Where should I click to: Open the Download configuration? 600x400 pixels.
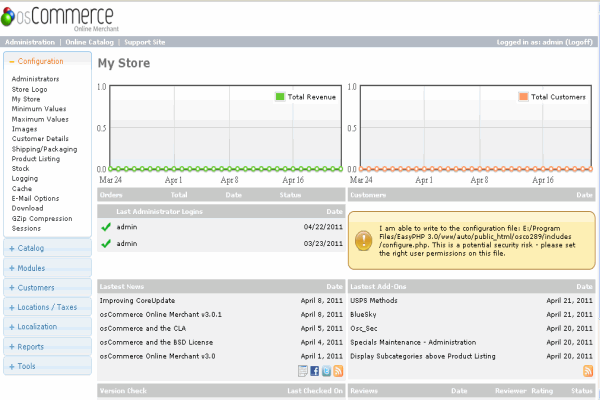click(27, 208)
